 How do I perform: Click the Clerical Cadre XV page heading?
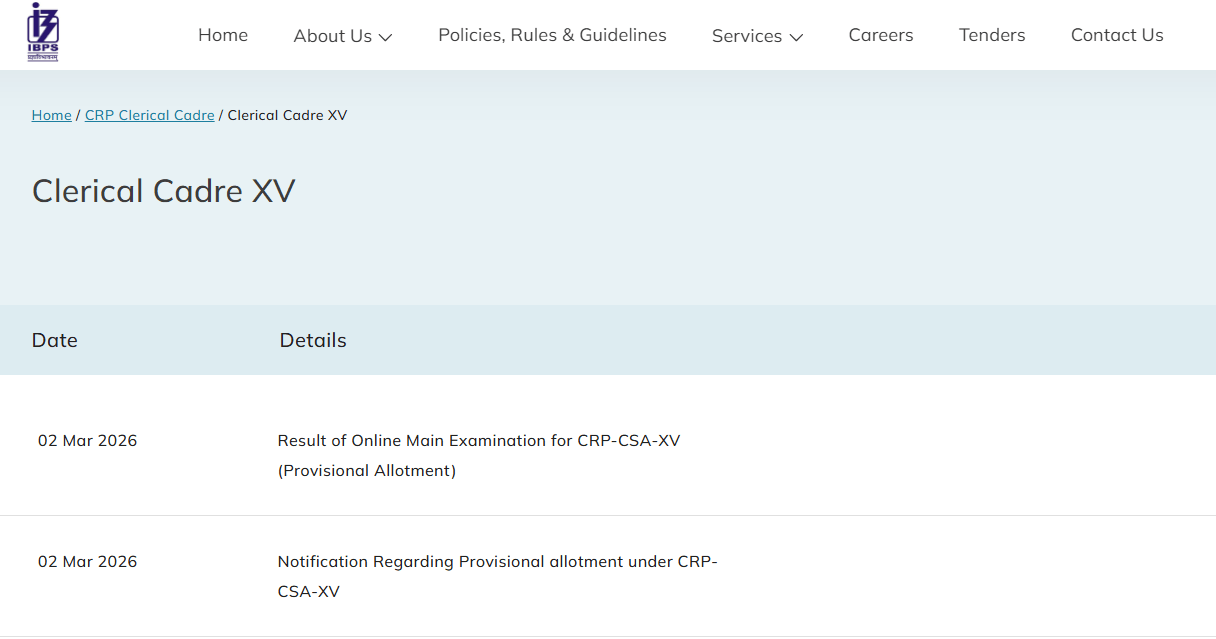(163, 190)
